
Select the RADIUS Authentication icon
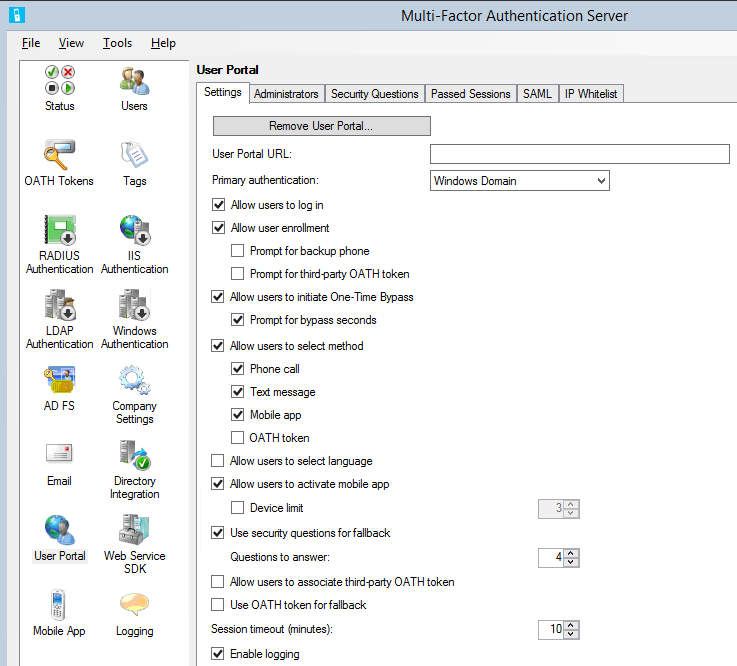click(59, 230)
